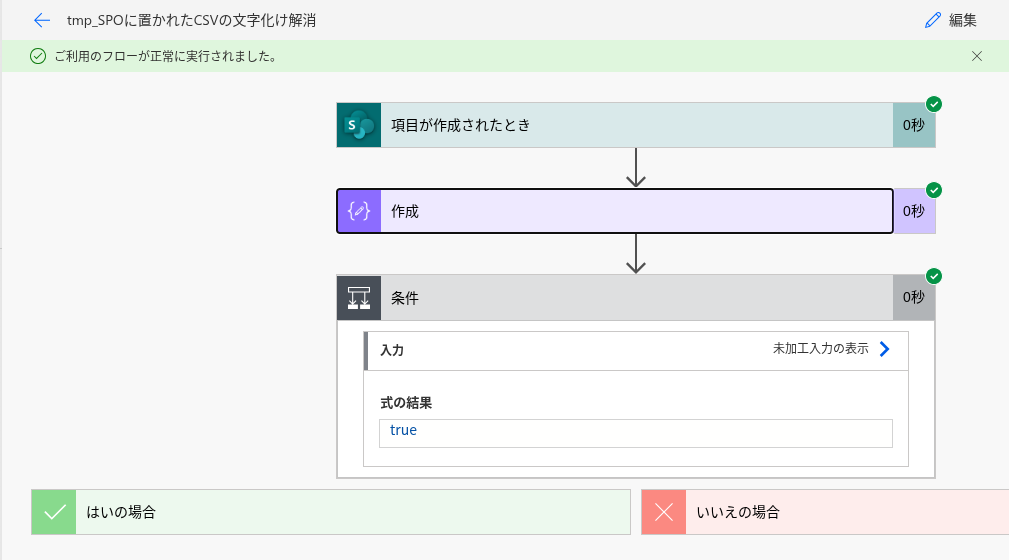Click the pencil edit icon
Screen dimensions: 1010x560
[x=933, y=20]
